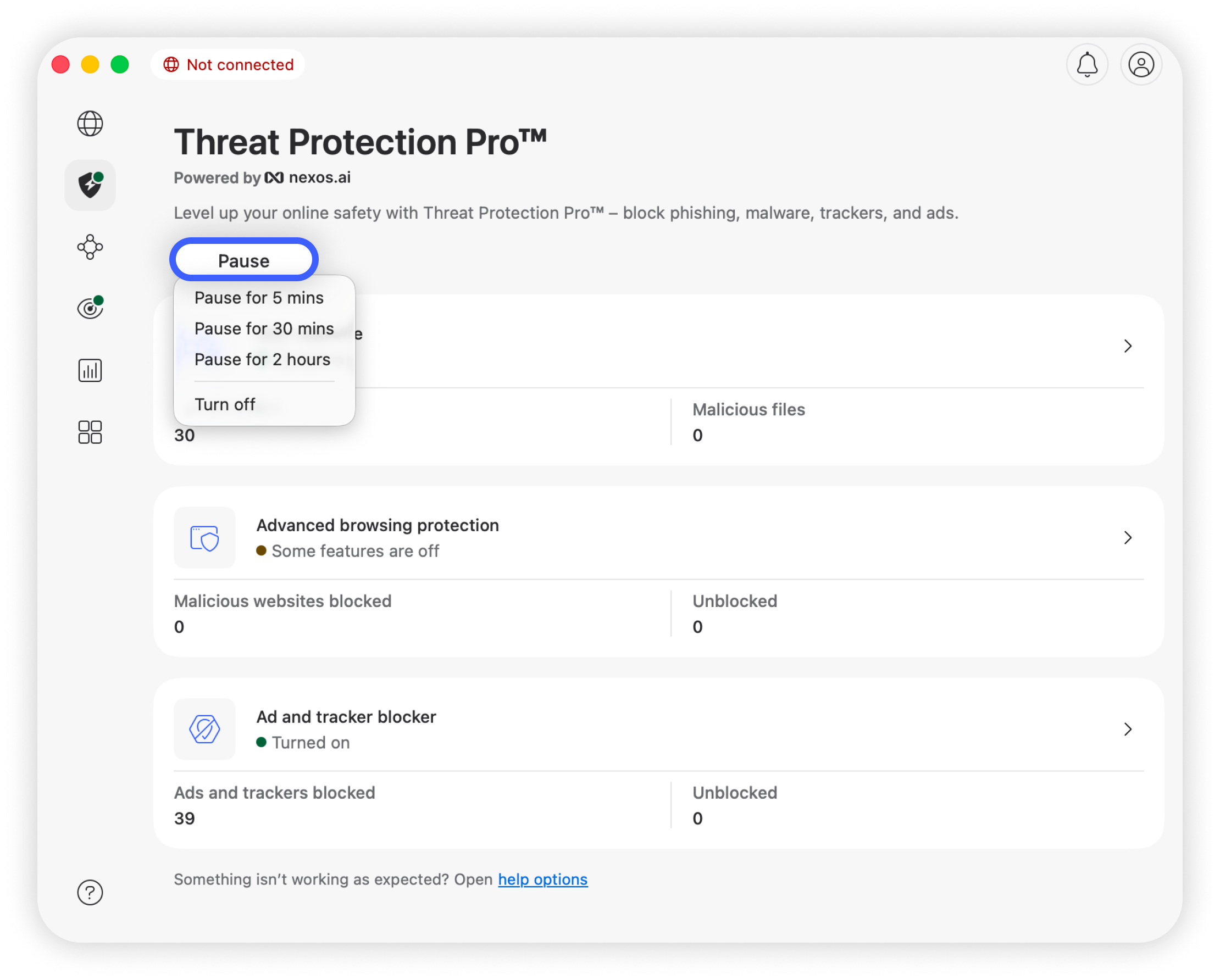This screenshot has height=980, width=1220.
Task: Choose Pause for 5 mins
Action: coord(259,298)
